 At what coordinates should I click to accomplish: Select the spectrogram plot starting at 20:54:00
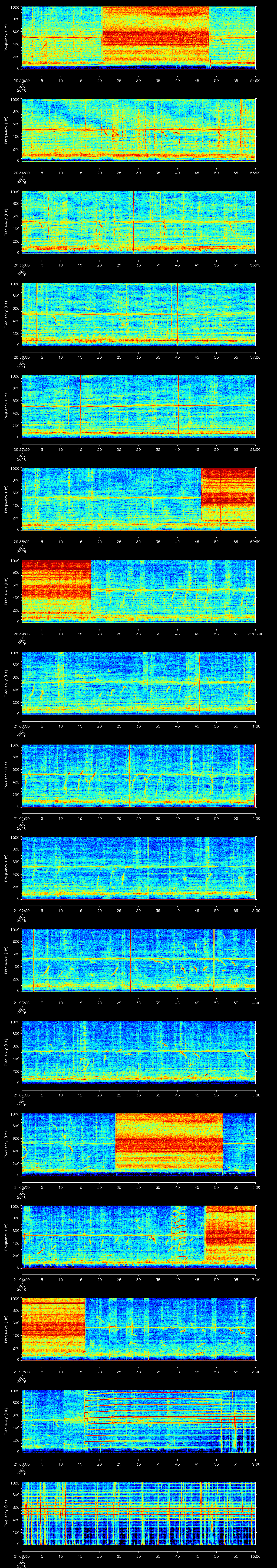(x=138, y=130)
